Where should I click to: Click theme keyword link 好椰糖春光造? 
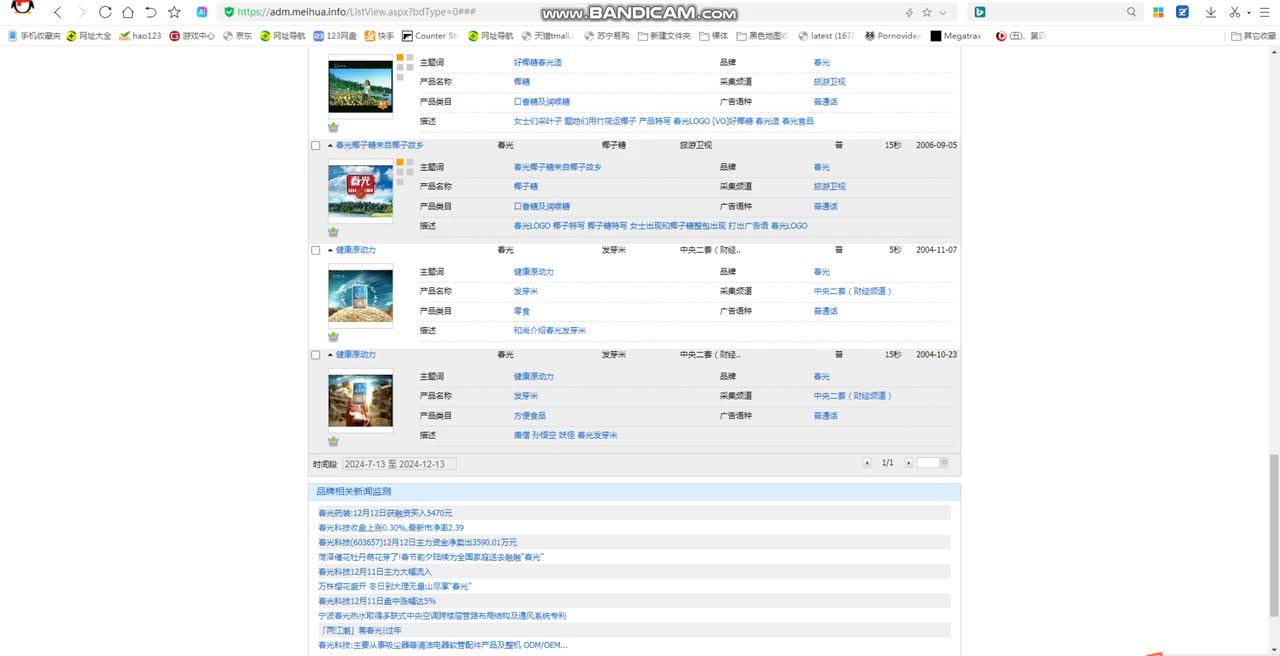(538, 62)
